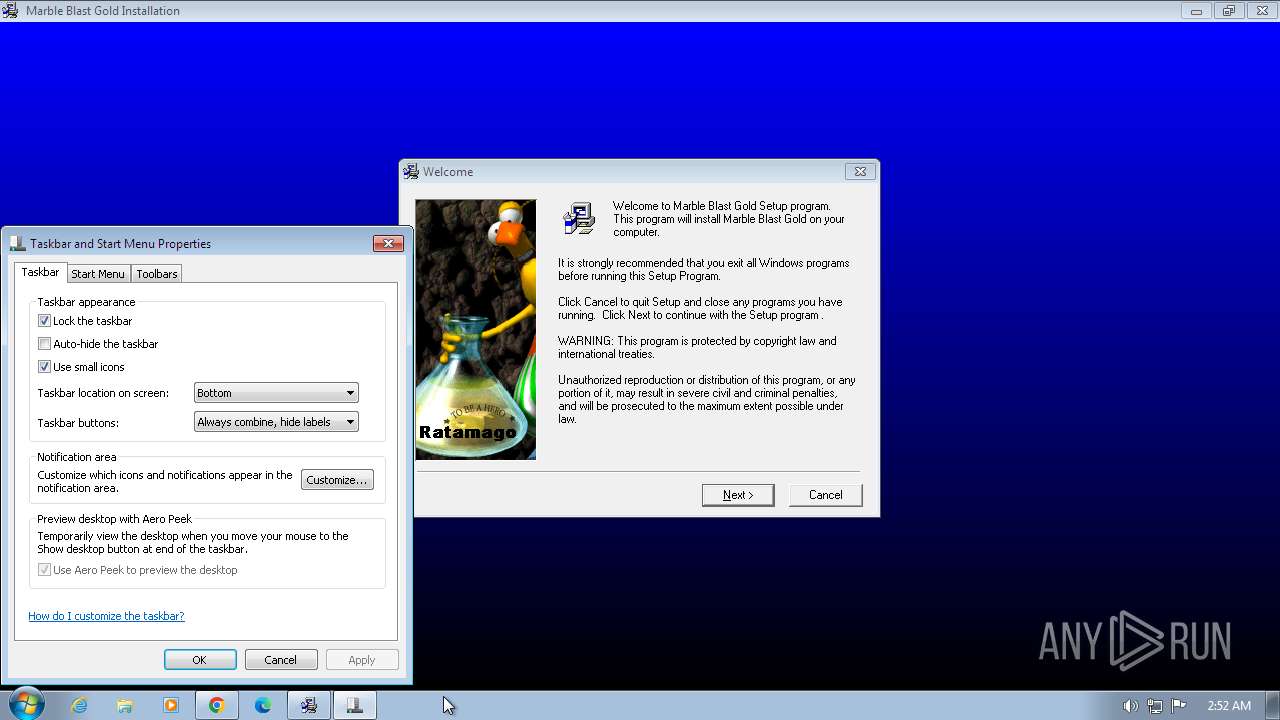
Task: Click the 2:52 AM taskbar clock
Action: coord(1229,706)
